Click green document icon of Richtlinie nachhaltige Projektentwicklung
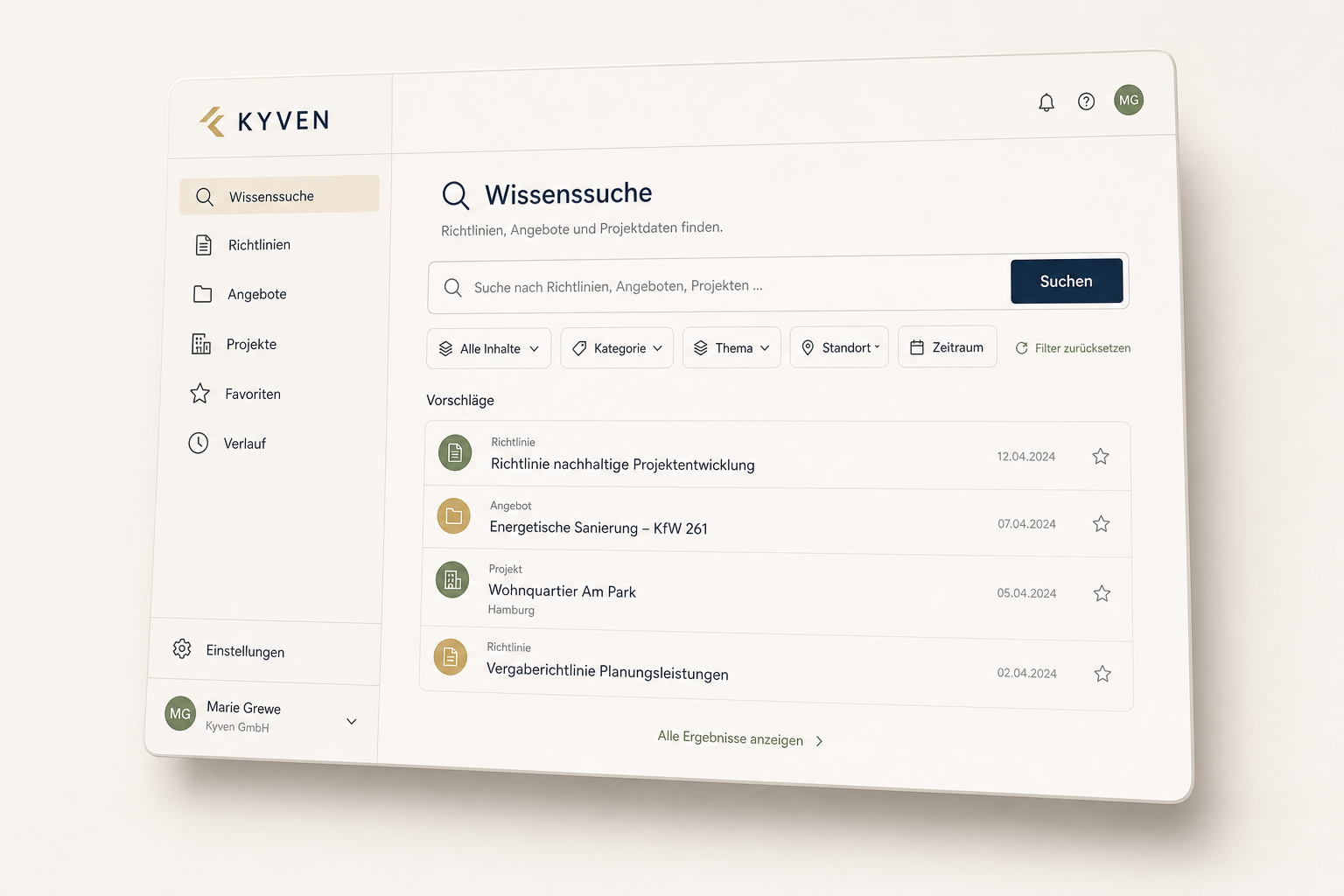Screen dimensions: 1344x896 pyautogui.click(x=455, y=452)
